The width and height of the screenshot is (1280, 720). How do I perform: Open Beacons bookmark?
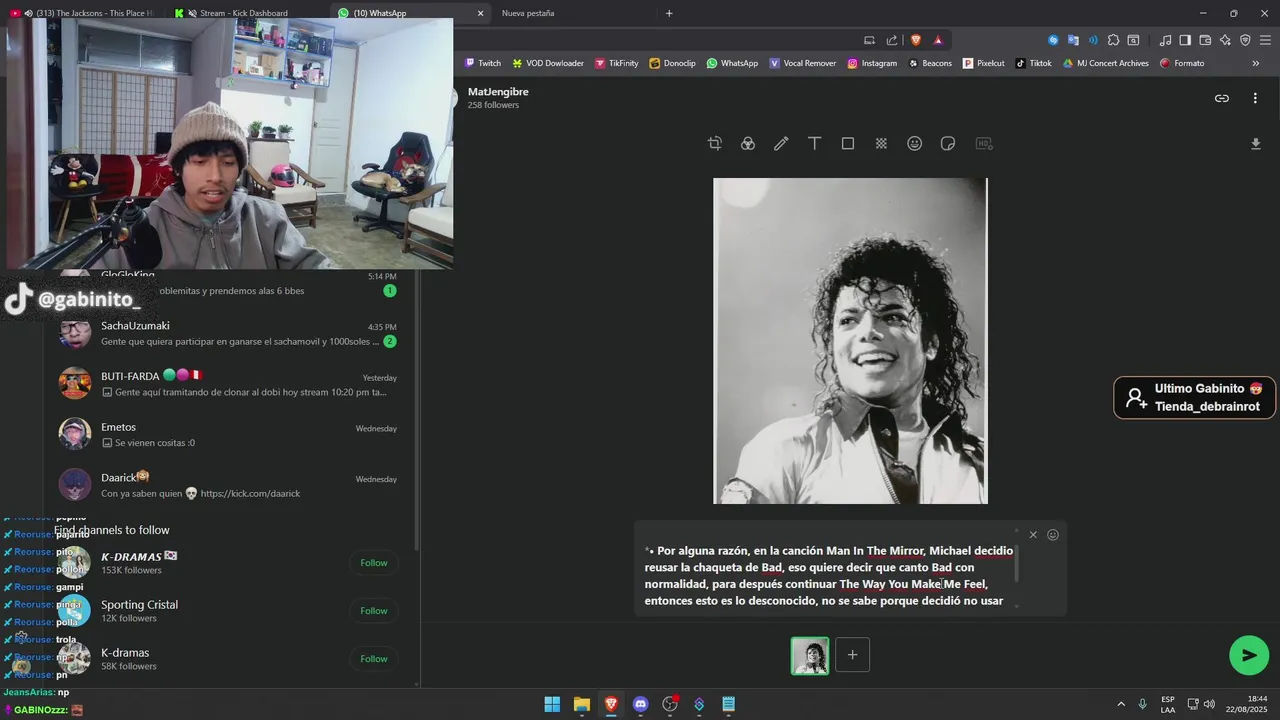coord(930,63)
